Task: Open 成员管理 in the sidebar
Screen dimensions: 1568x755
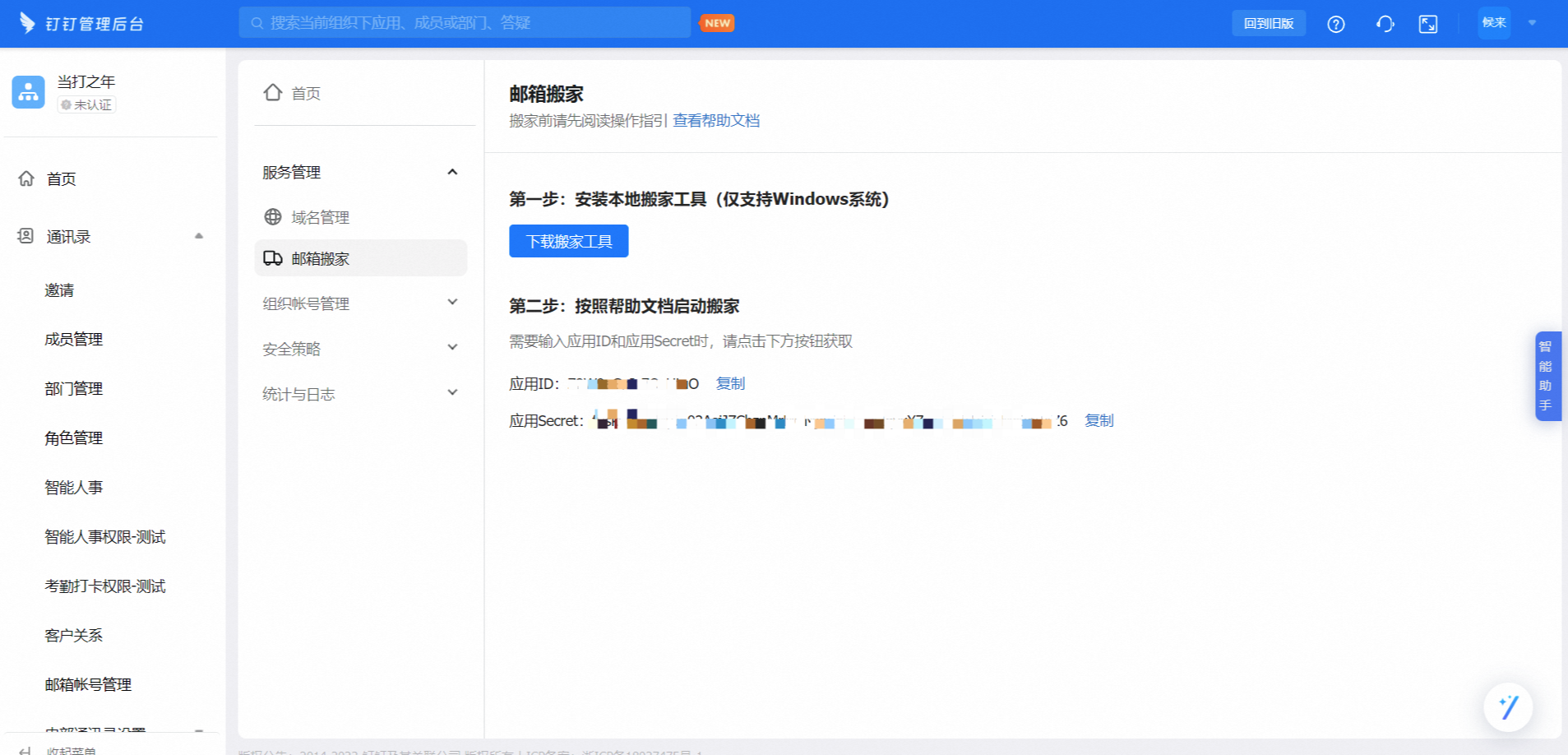Action: 74,340
